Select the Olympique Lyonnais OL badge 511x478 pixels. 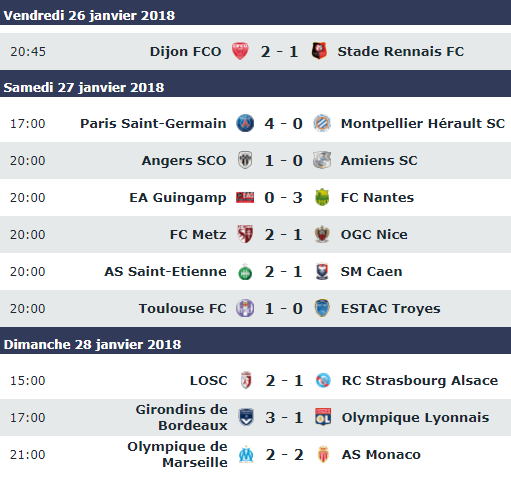point(323,417)
